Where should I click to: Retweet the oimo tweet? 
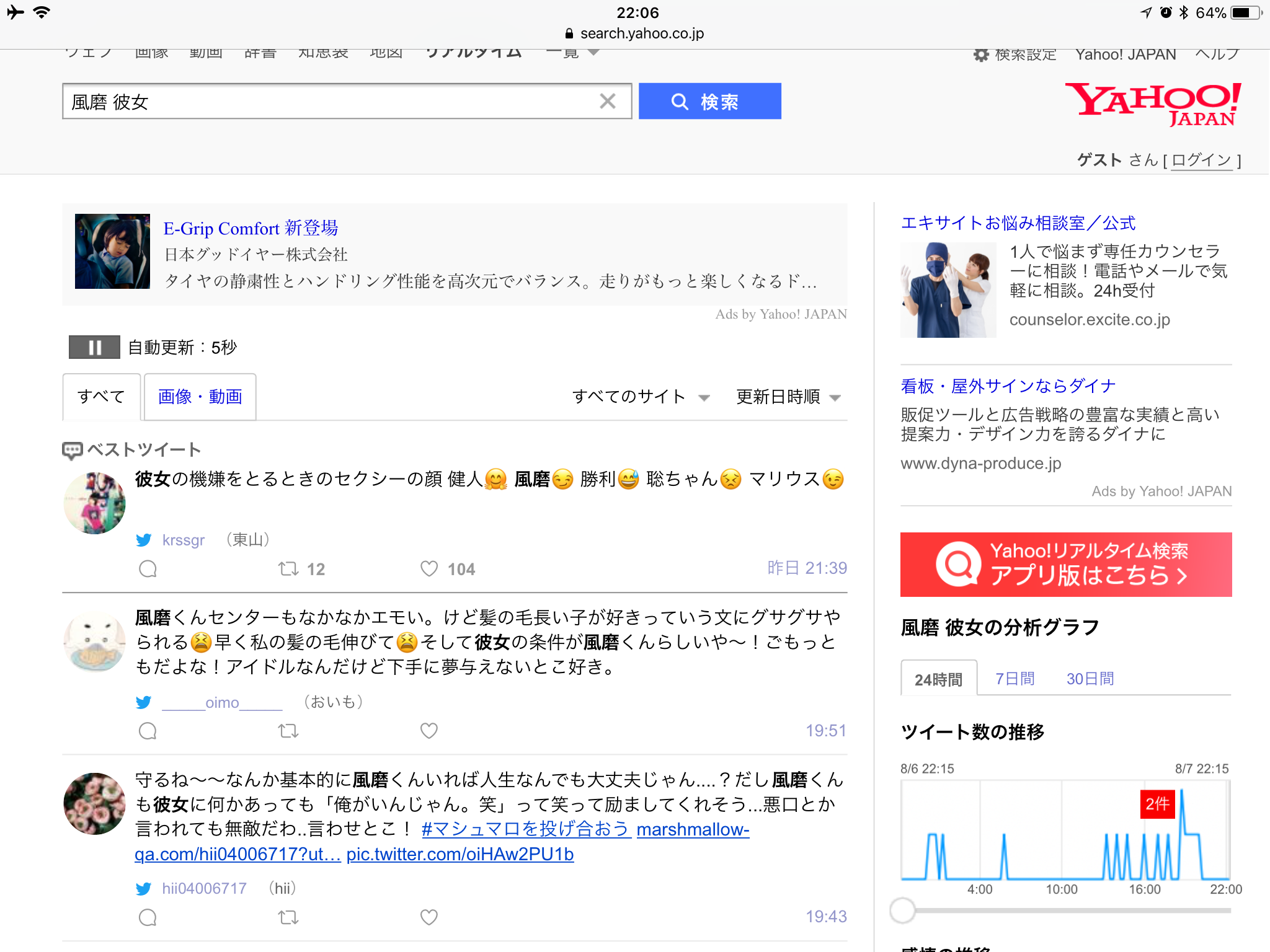pos(288,731)
